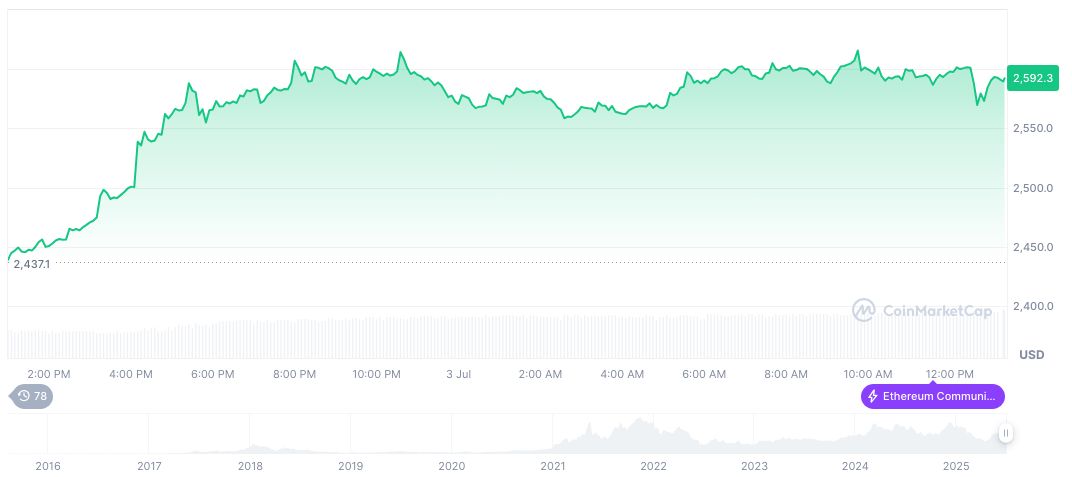
Task: Select year 2016 on the overview timeline
Action: (x=47, y=466)
